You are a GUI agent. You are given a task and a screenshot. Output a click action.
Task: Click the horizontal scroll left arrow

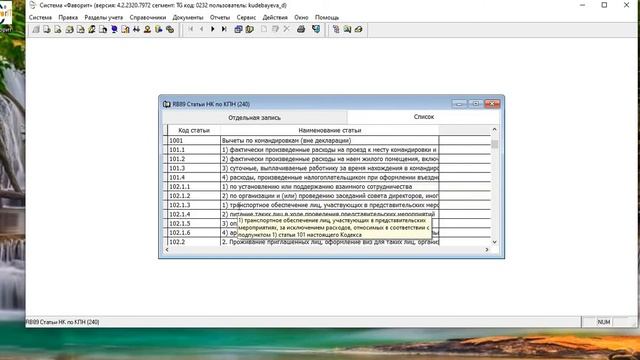(x=167, y=249)
